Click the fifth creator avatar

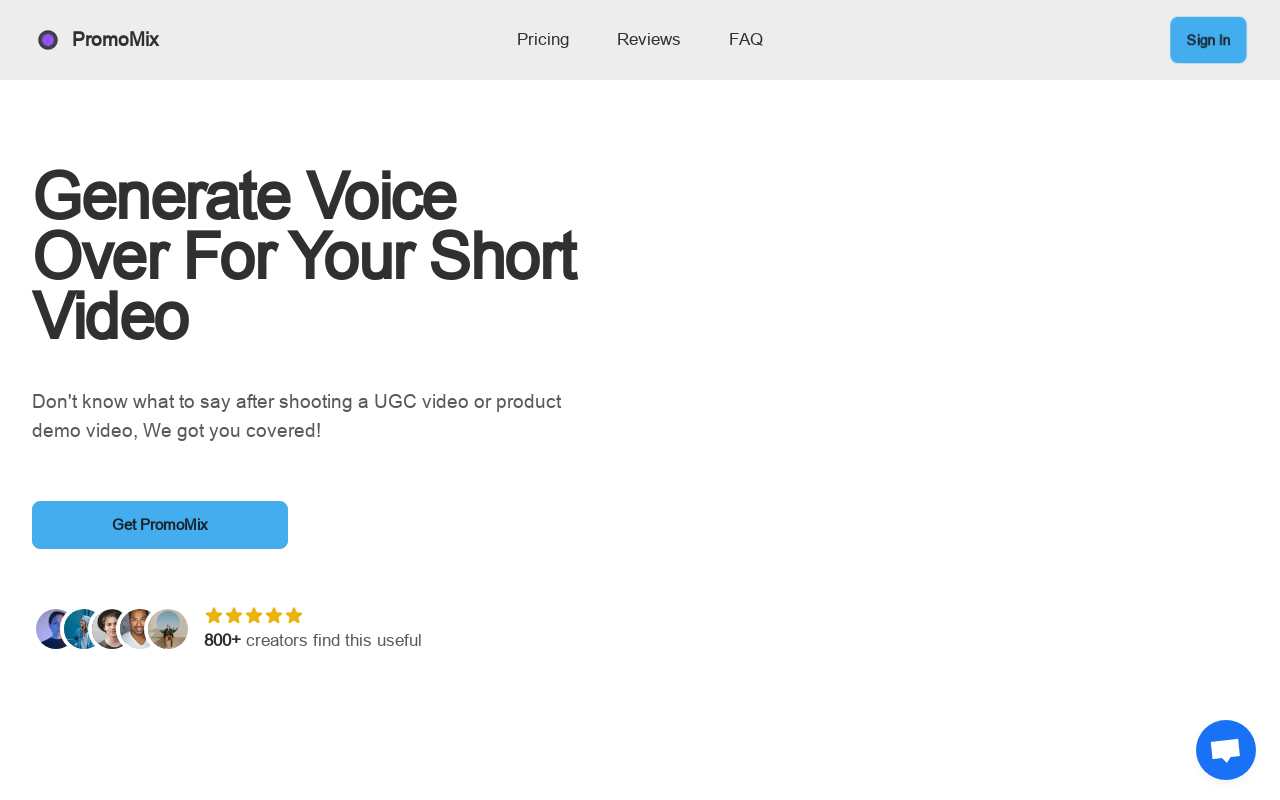[x=168, y=629]
